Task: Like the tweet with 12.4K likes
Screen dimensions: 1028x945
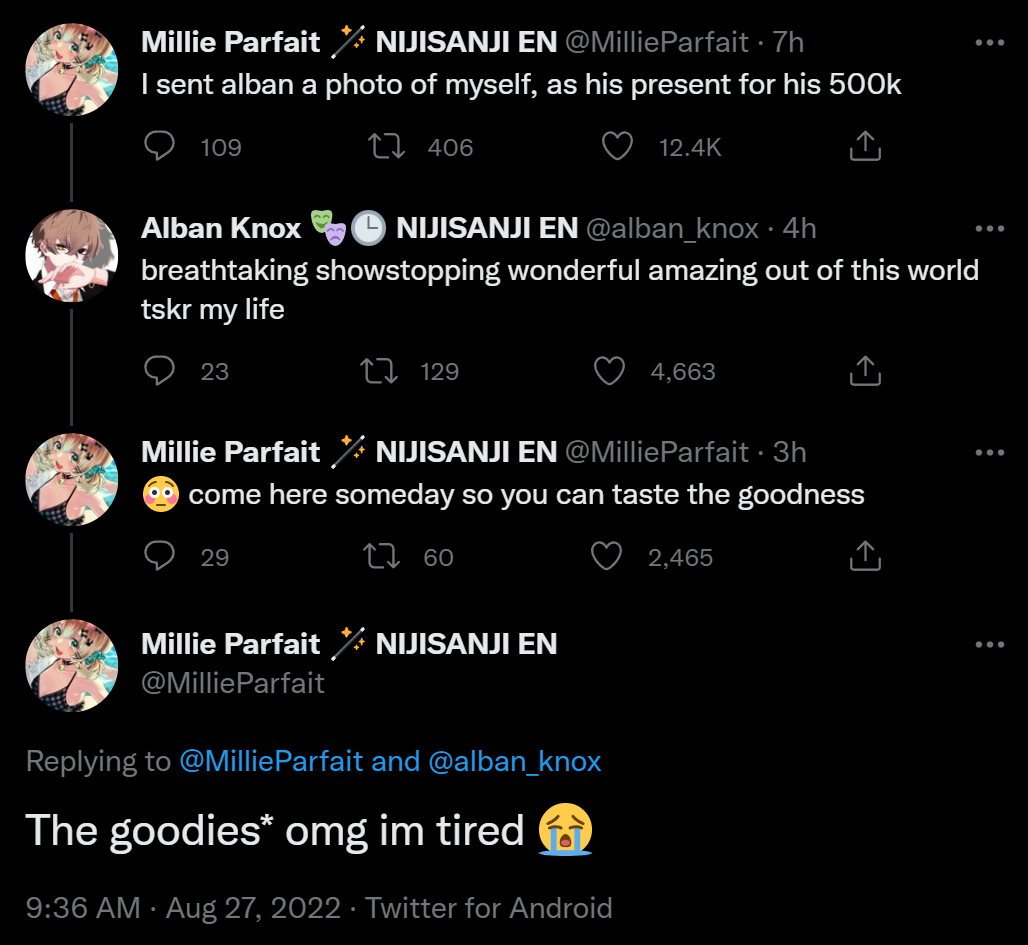Action: click(x=618, y=147)
